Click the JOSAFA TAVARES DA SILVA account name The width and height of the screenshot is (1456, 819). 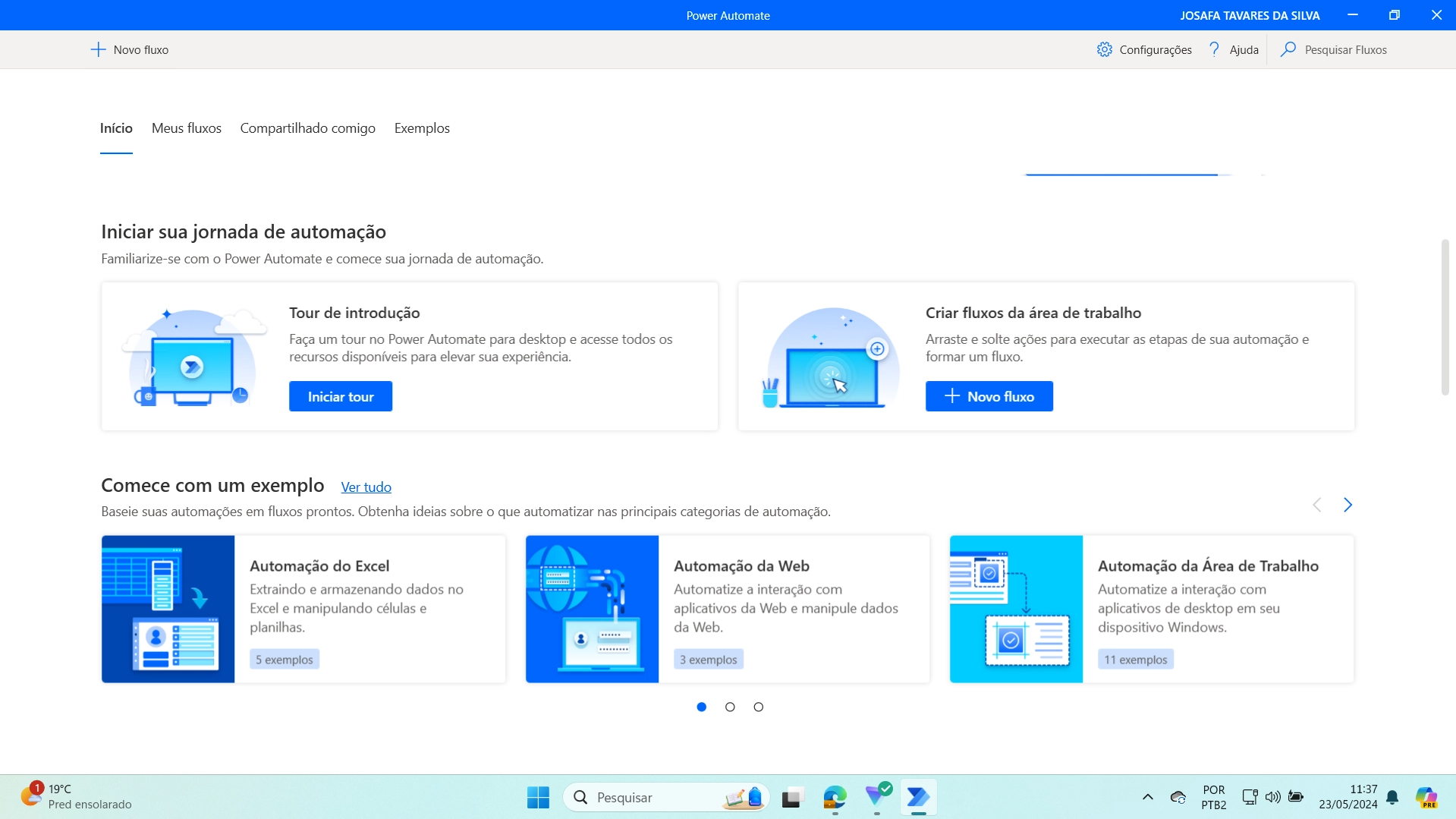click(1250, 15)
